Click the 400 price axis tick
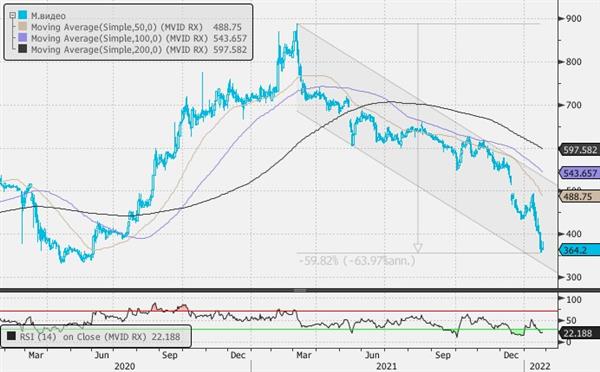 pos(573,234)
